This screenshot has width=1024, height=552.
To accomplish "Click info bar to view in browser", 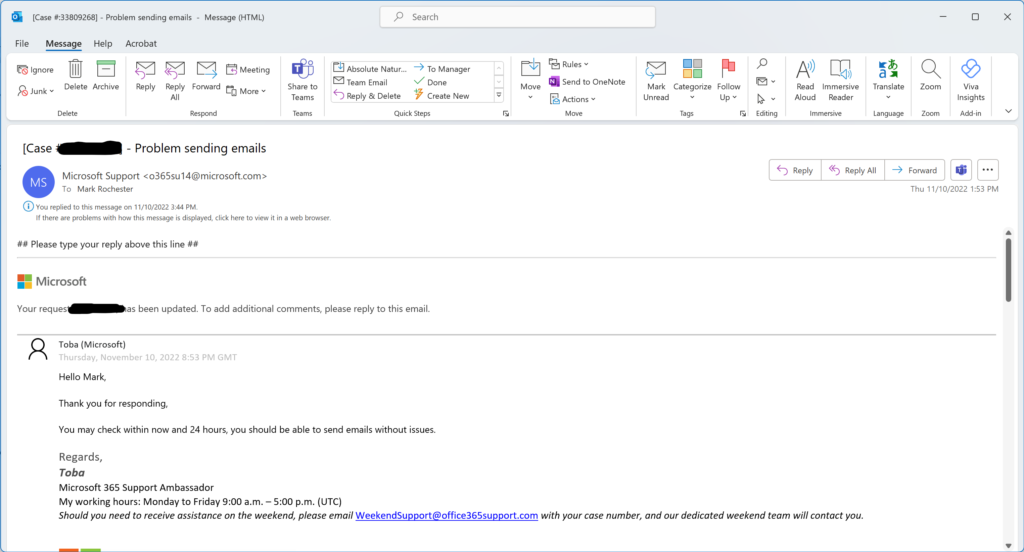I will click(x=183, y=218).
